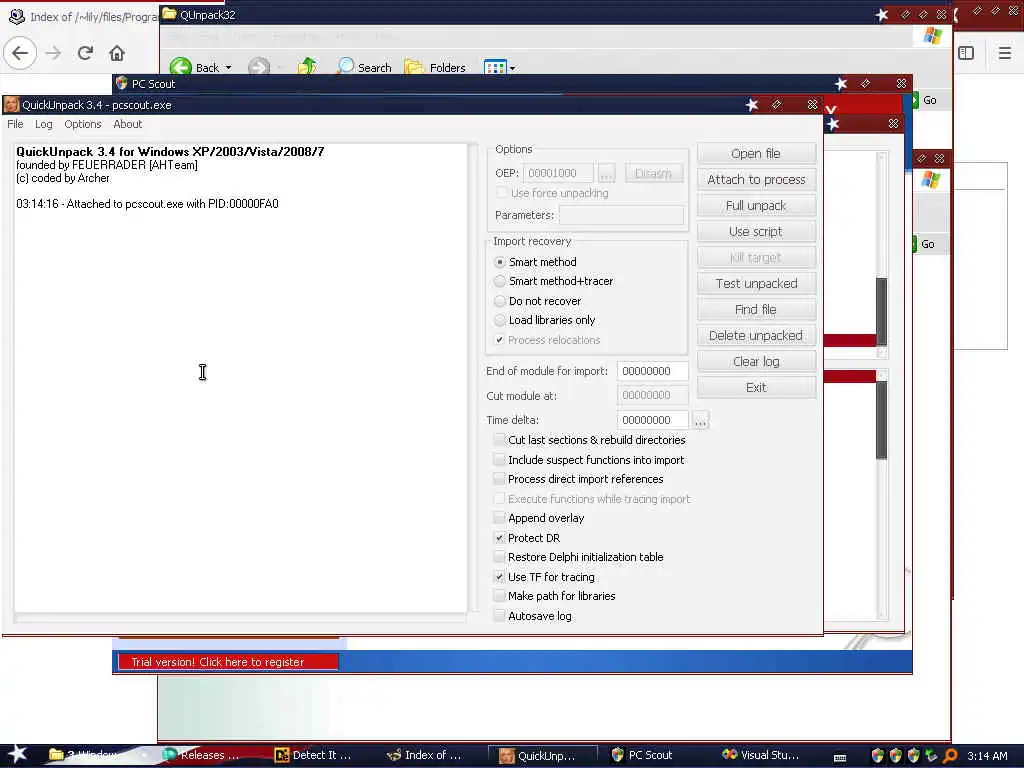Switch to Detect It taskbar item
Image resolution: width=1024 pixels, height=768 pixels.
313,755
